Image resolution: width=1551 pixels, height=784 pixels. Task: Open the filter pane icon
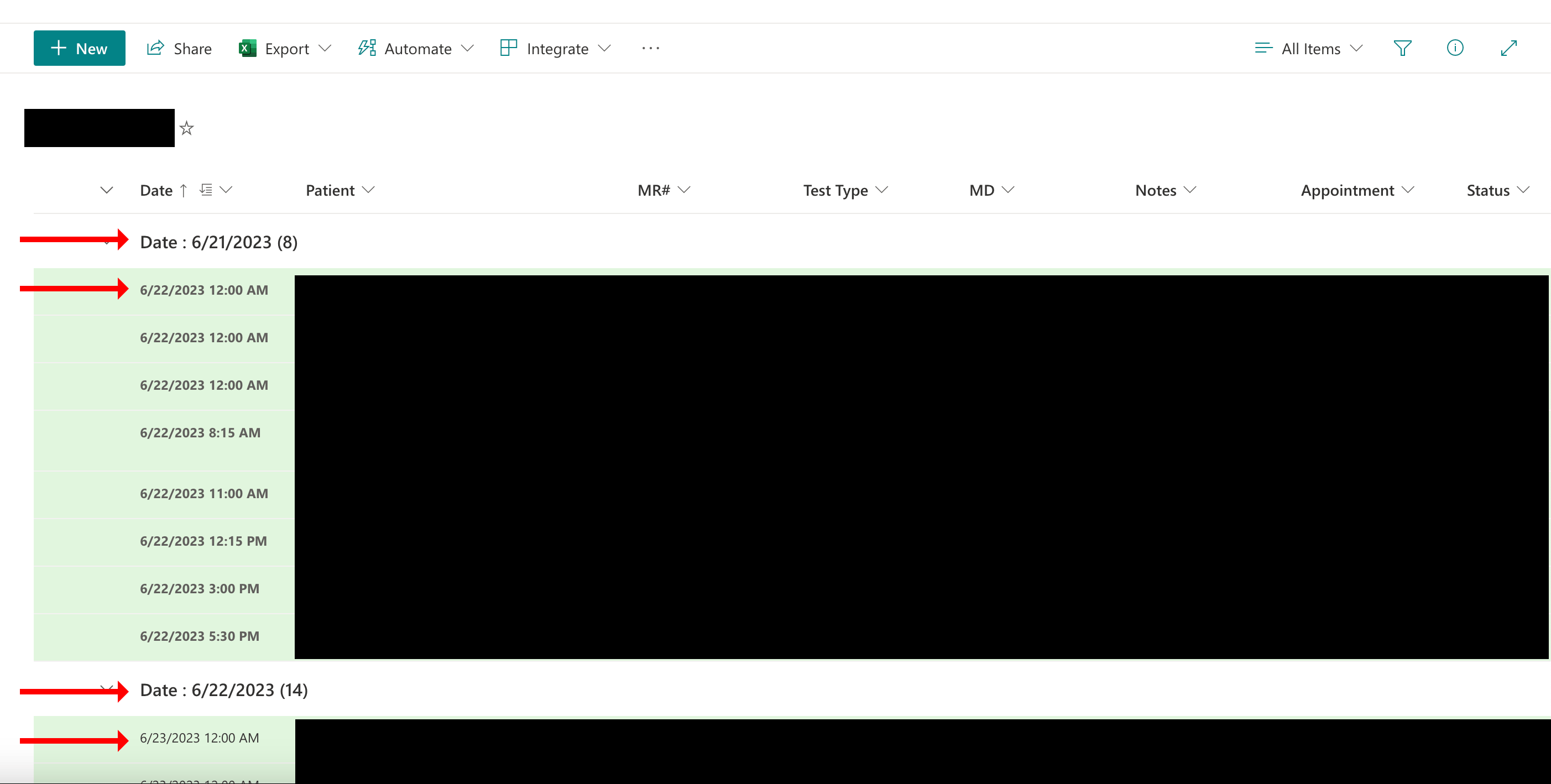click(x=1402, y=48)
